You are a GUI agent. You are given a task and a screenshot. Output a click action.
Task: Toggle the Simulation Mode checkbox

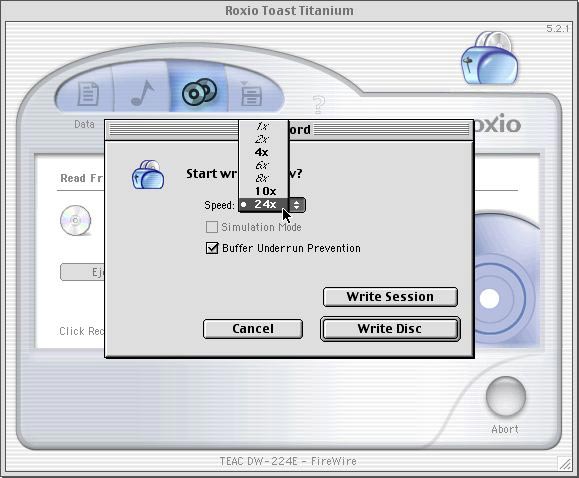click(212, 227)
